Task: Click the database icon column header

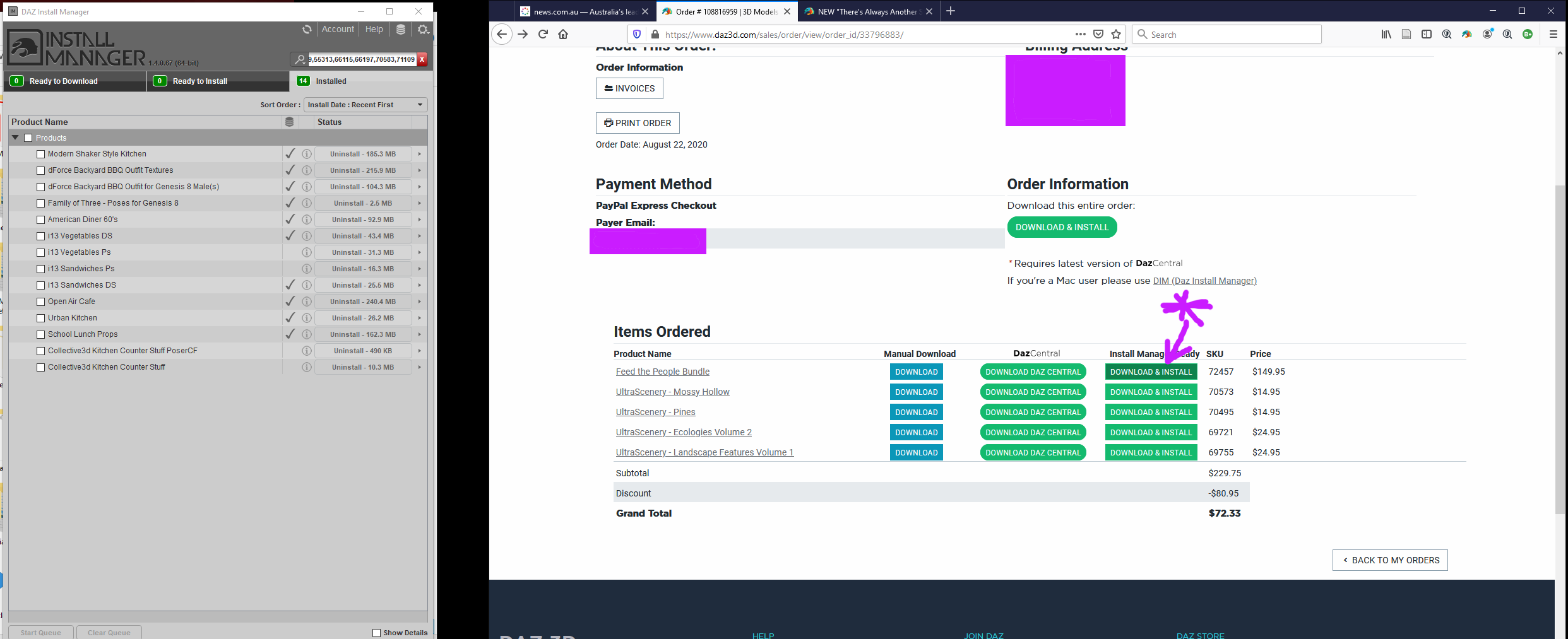Action: 289,122
